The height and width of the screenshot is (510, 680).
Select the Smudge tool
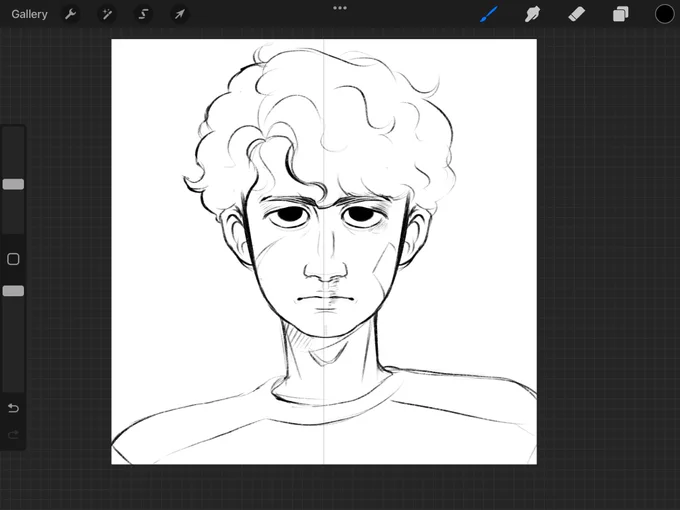pos(533,14)
